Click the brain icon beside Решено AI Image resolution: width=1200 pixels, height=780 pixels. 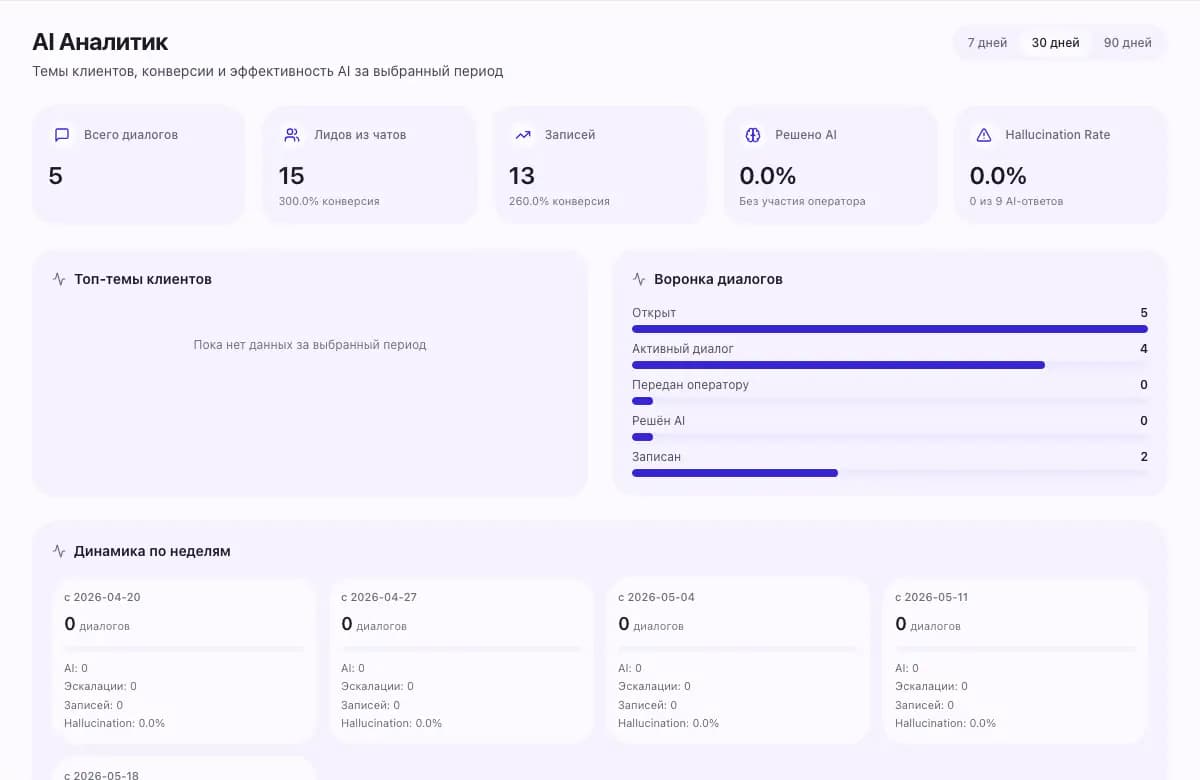coord(753,134)
